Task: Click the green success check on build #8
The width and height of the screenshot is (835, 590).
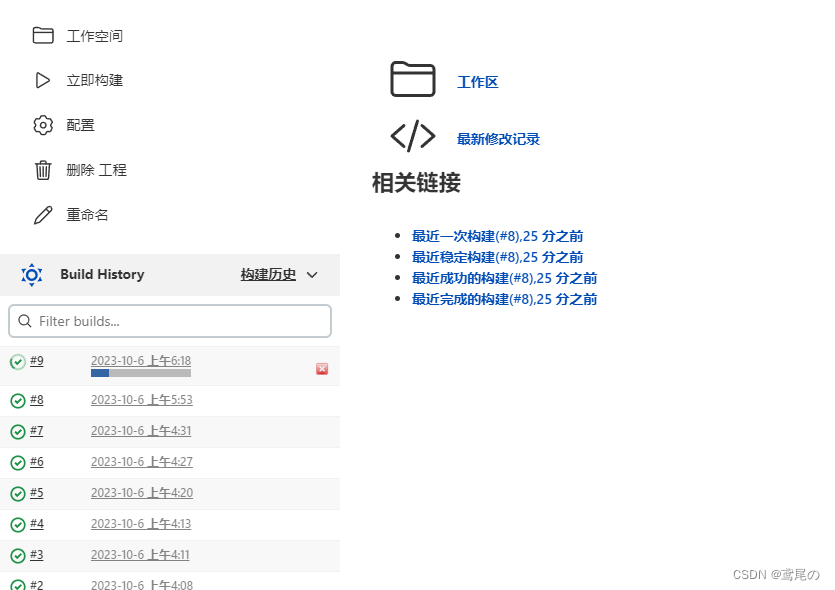Action: (17, 399)
